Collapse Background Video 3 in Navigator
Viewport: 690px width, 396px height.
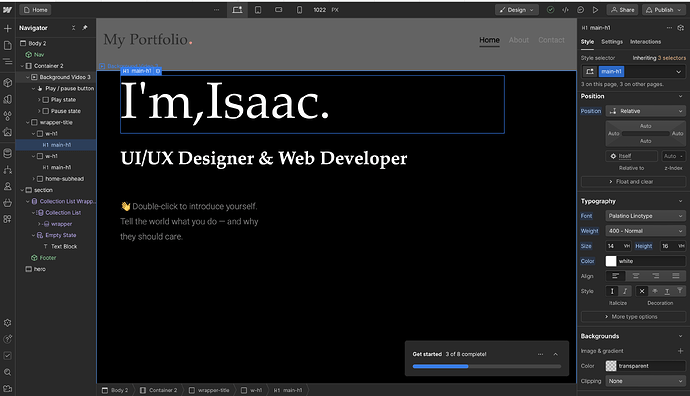pyautogui.click(x=28, y=77)
